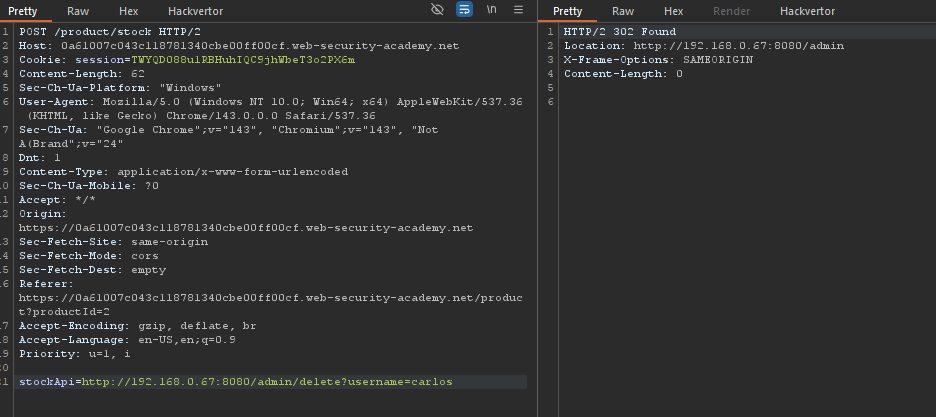Switch to request Raw tab

(x=78, y=11)
